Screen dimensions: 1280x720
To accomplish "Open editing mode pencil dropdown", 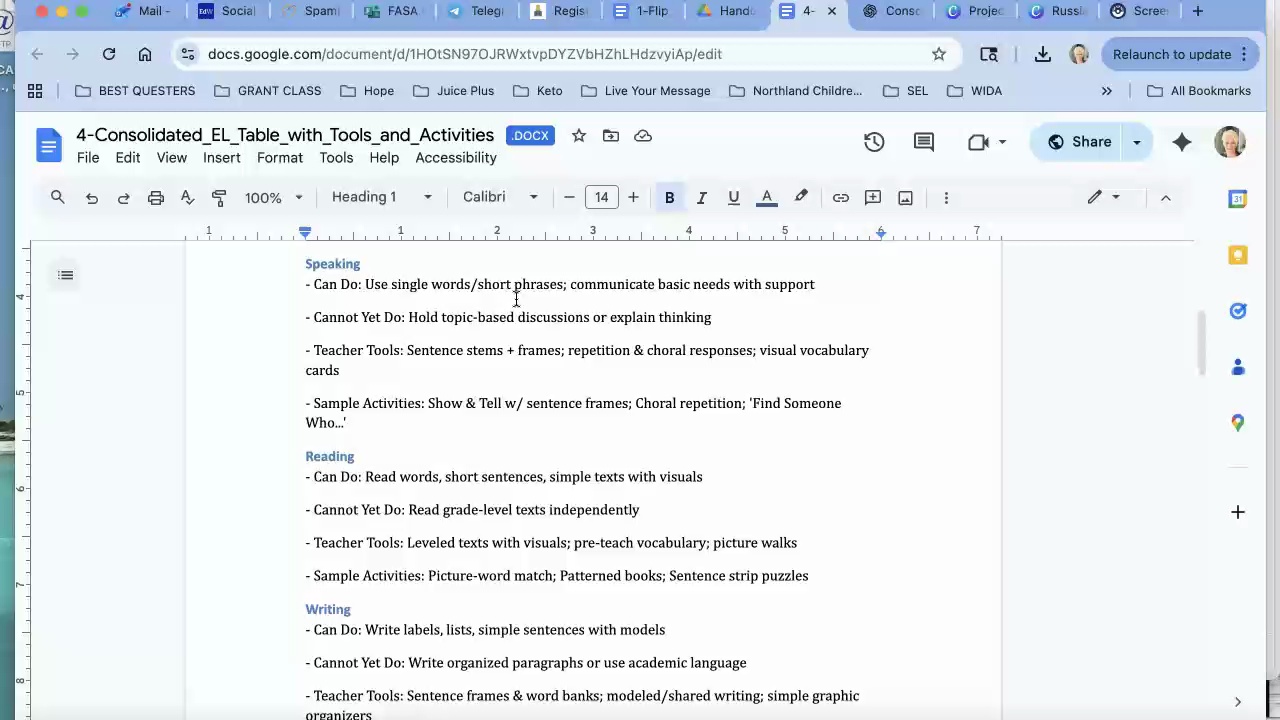I will click(1104, 198).
